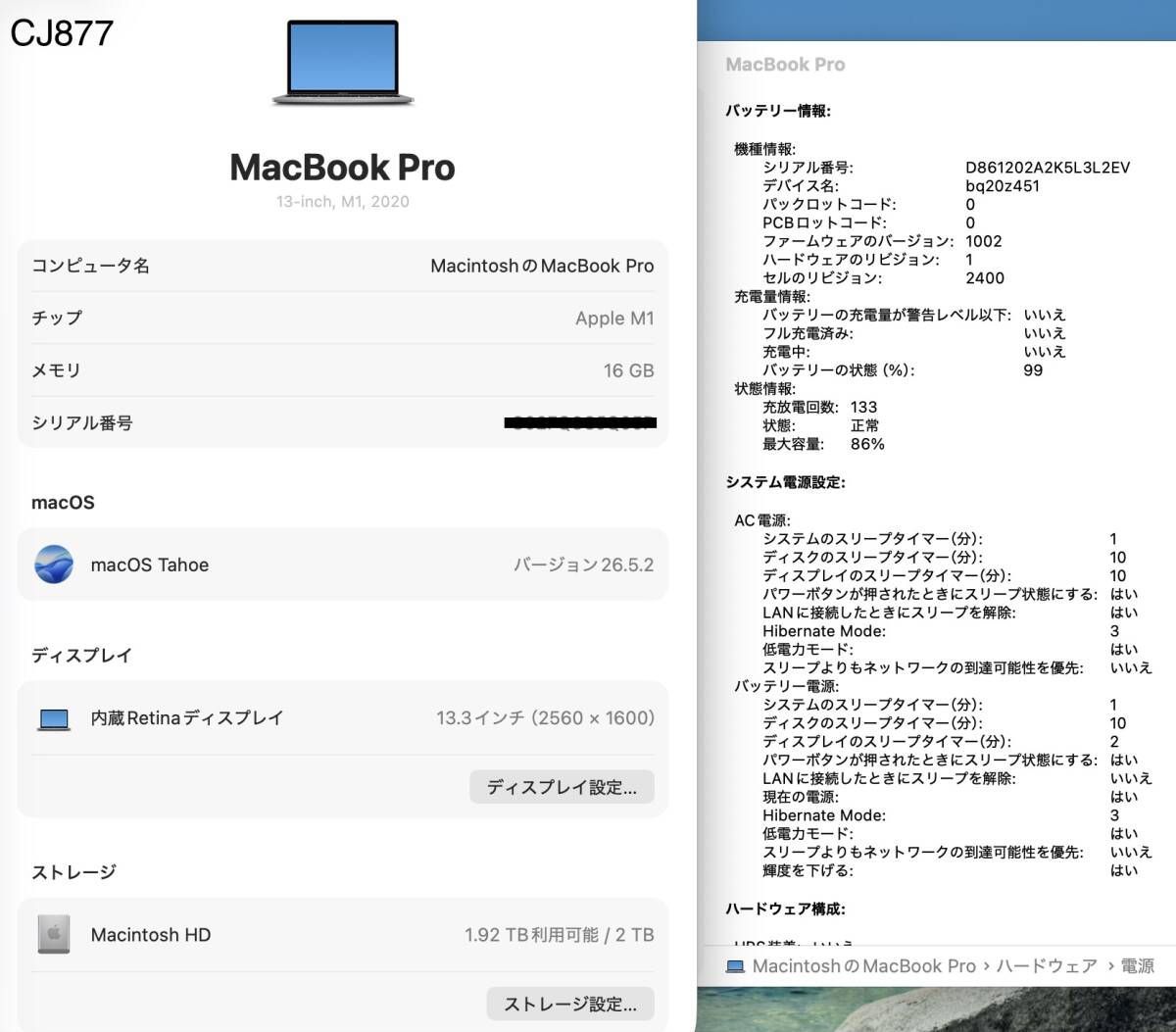This screenshot has width=1176, height=1032.
Task: Click 'MacBook Pro' title in System Report window
Action: [x=785, y=65]
